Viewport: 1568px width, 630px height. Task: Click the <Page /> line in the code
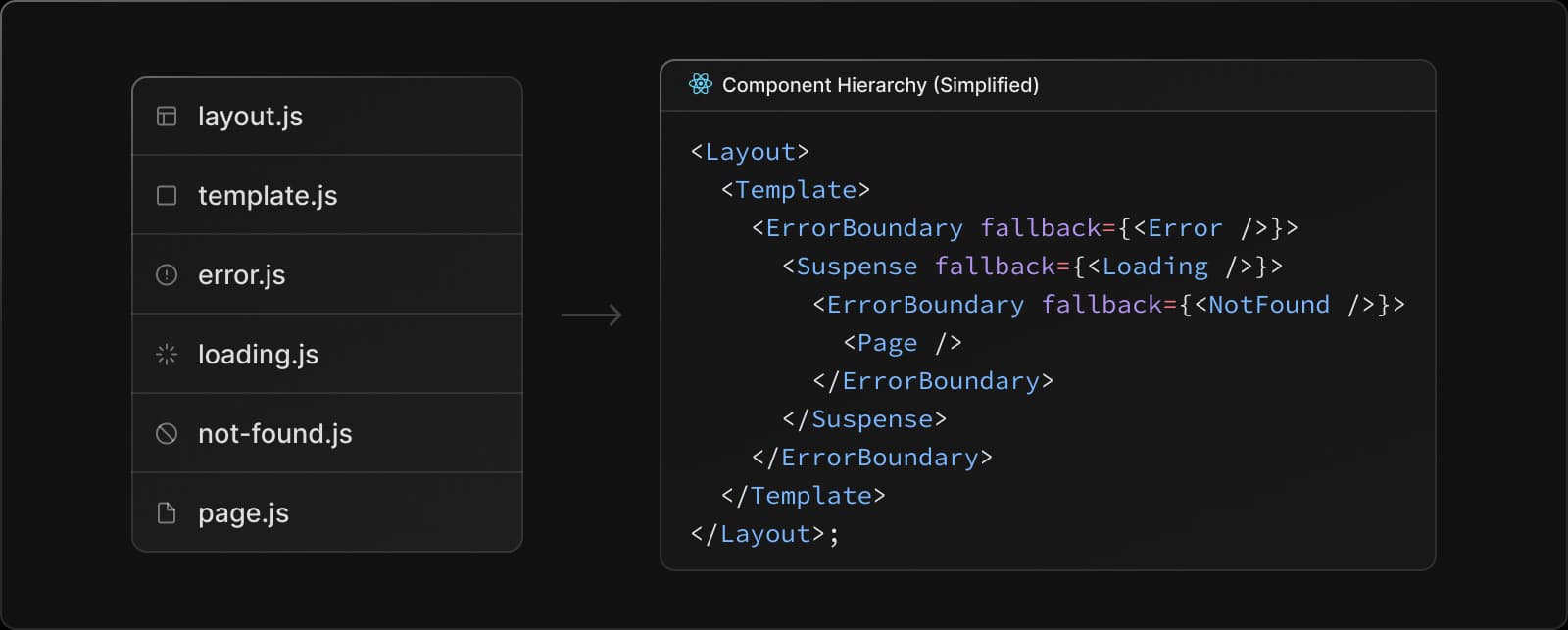point(903,343)
